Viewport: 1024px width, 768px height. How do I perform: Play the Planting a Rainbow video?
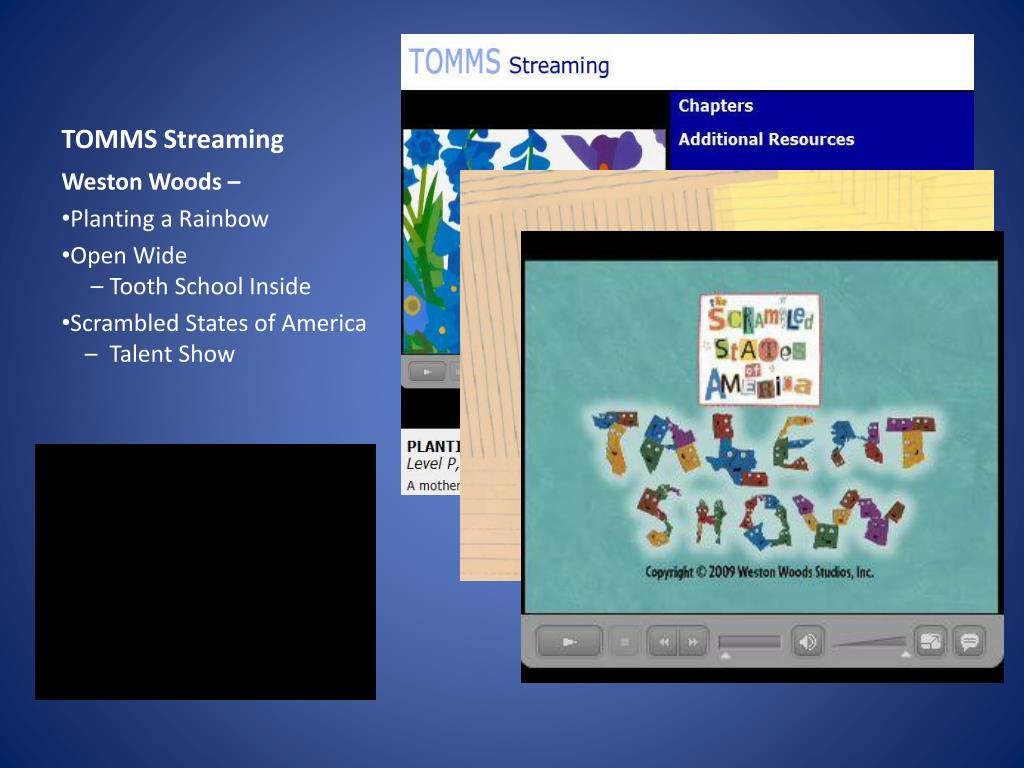427,372
